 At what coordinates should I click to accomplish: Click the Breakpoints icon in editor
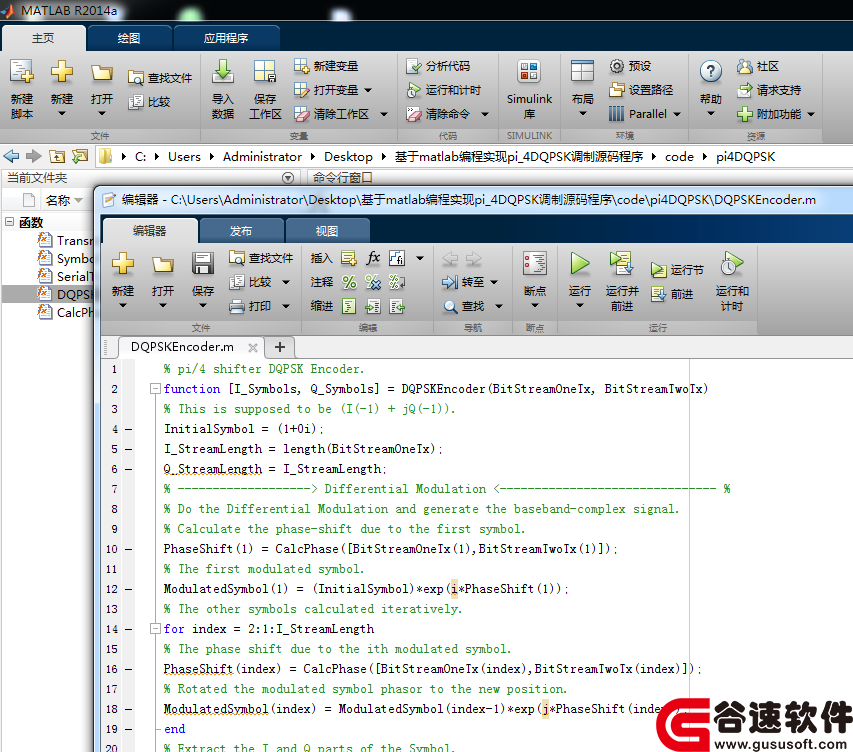[x=535, y=264]
